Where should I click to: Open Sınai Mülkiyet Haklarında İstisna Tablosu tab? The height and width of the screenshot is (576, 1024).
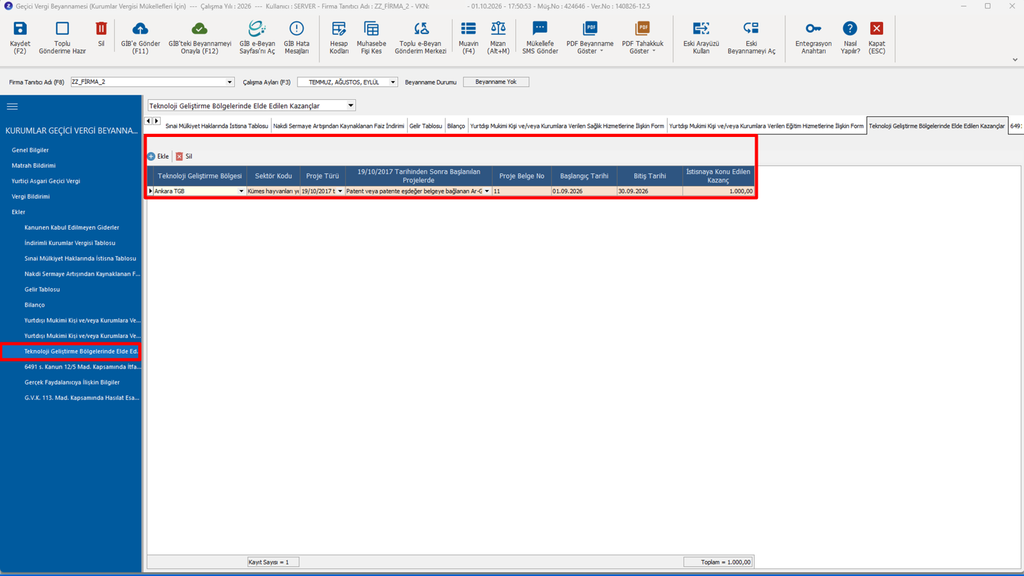[216, 126]
